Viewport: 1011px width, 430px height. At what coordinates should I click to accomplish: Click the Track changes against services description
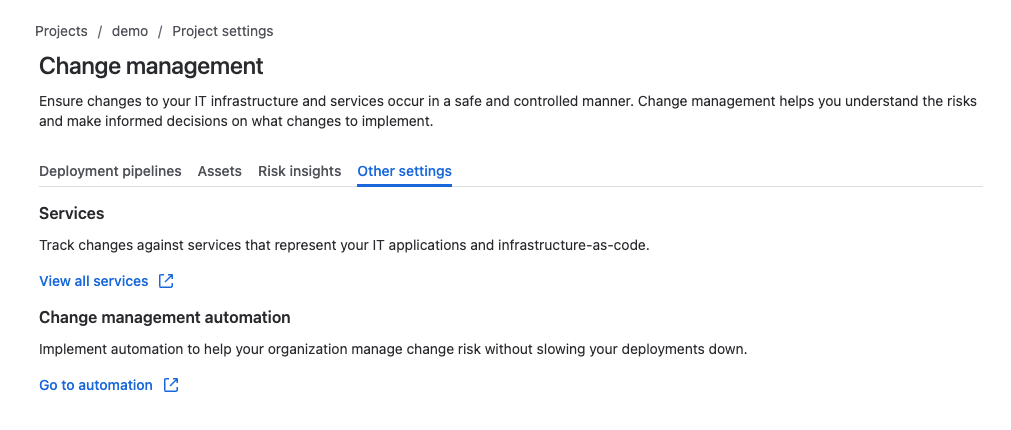click(344, 246)
